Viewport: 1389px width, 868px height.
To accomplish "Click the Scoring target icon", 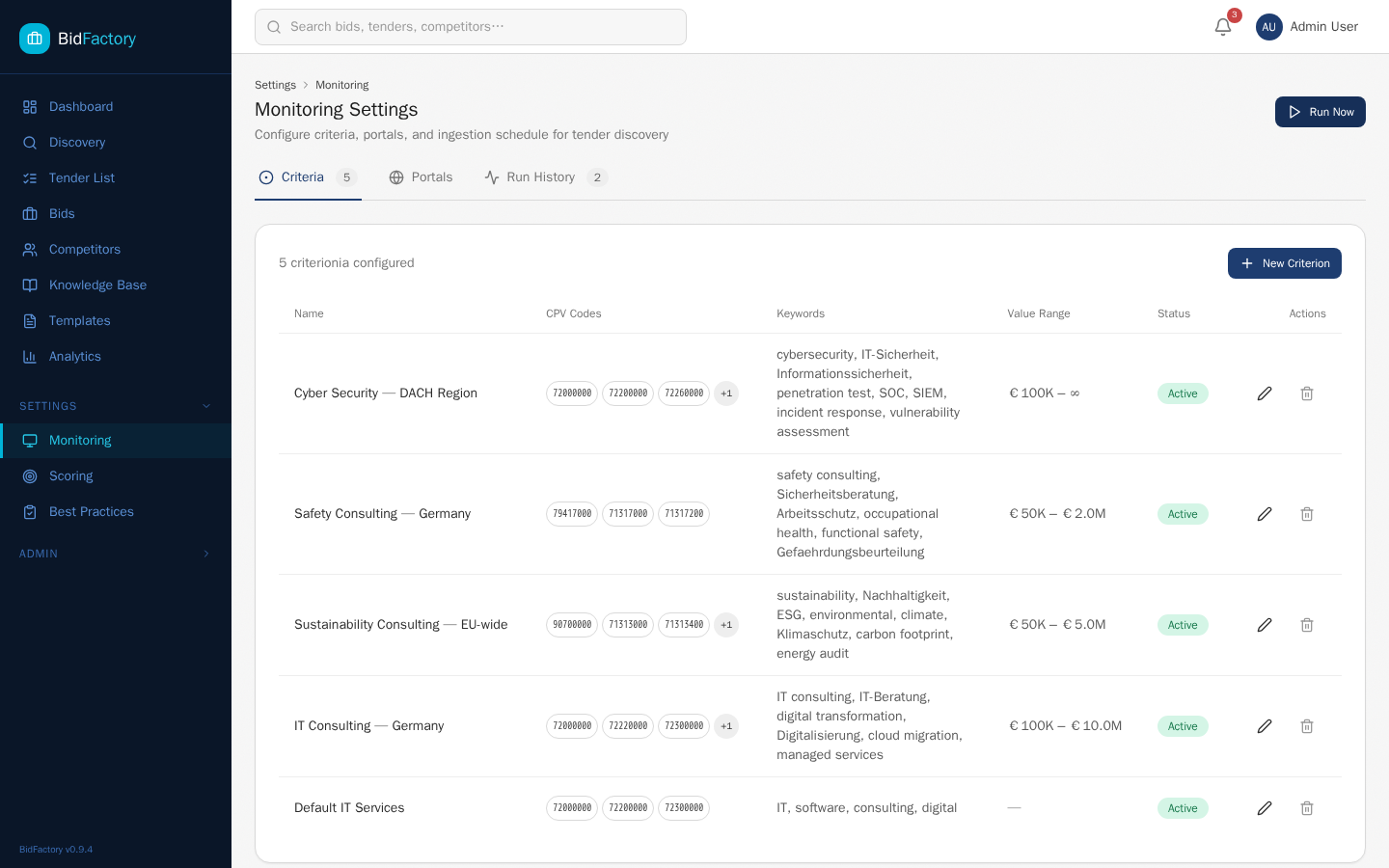I will 30,476.
